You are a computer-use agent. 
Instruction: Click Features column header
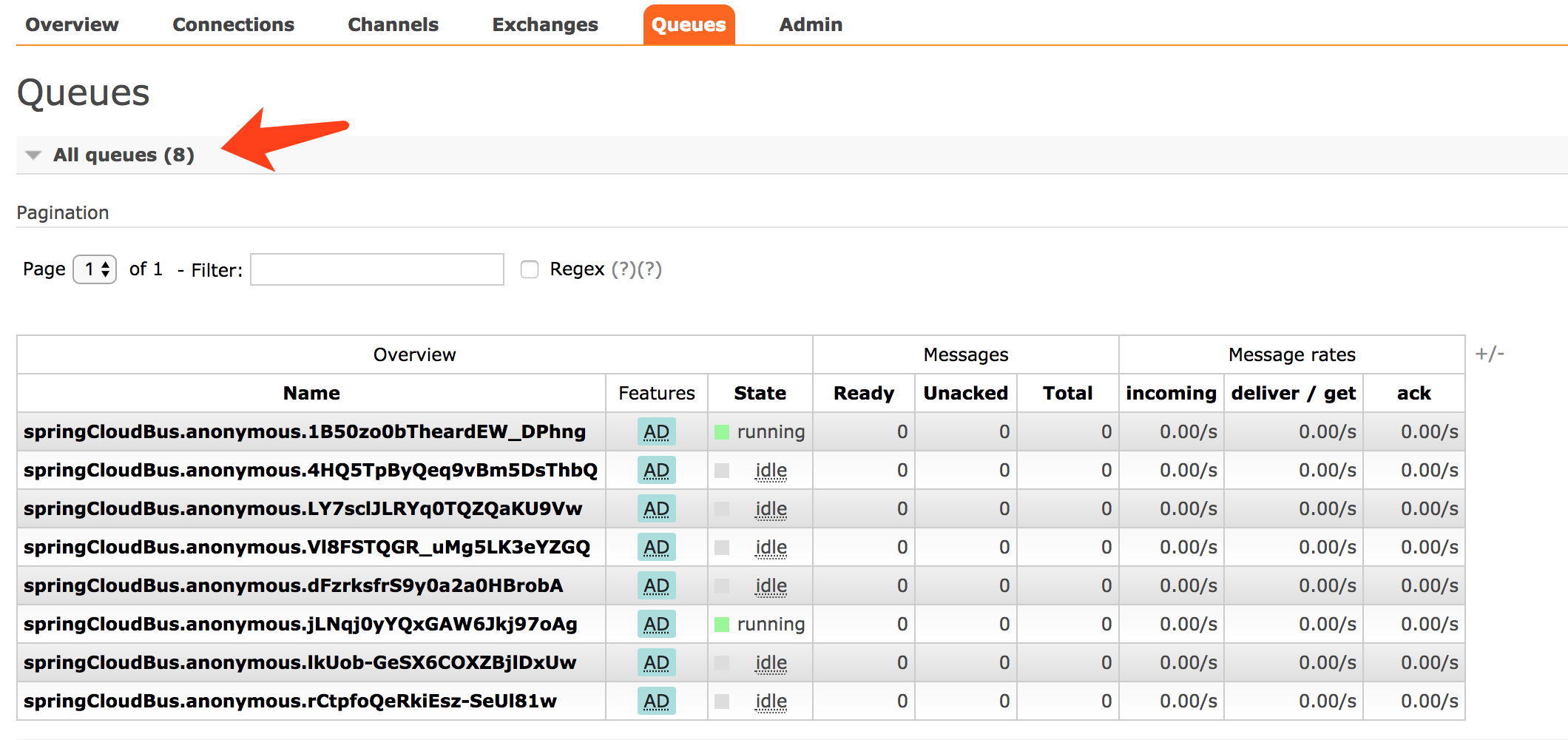click(x=657, y=393)
